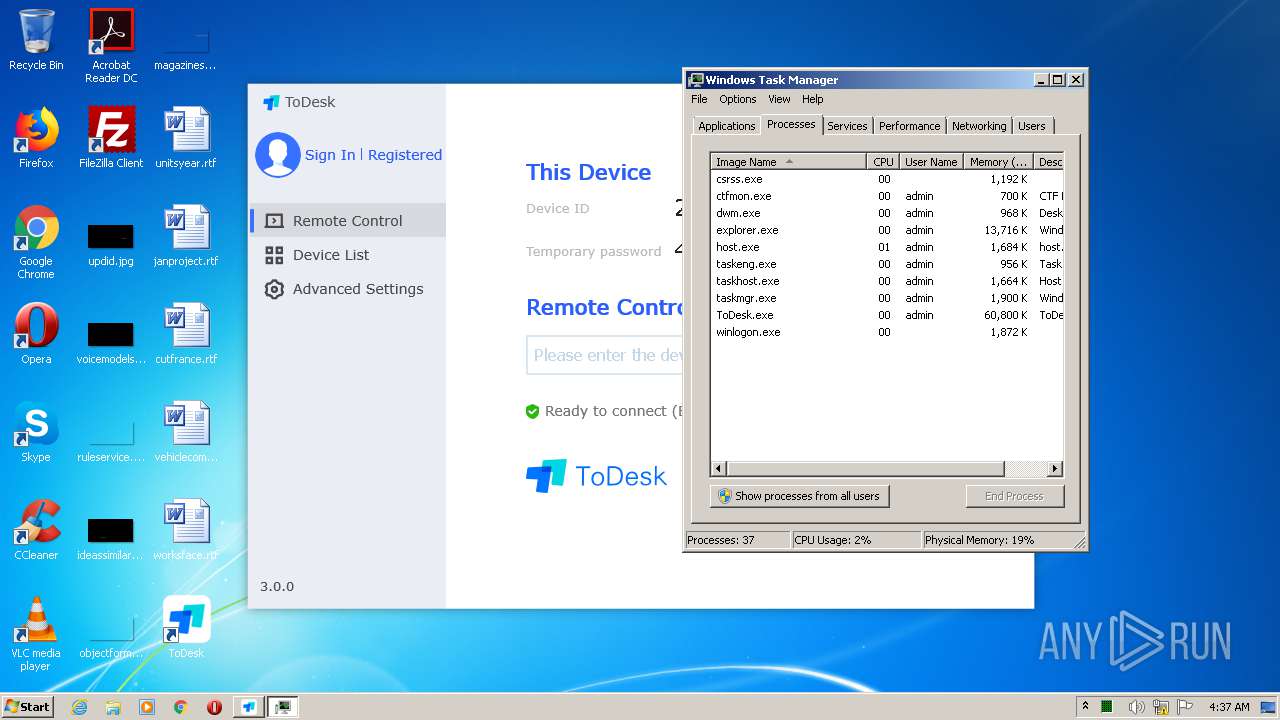This screenshot has height=720, width=1280.
Task: Select Device List in ToDesk sidebar
Action: tap(347, 255)
